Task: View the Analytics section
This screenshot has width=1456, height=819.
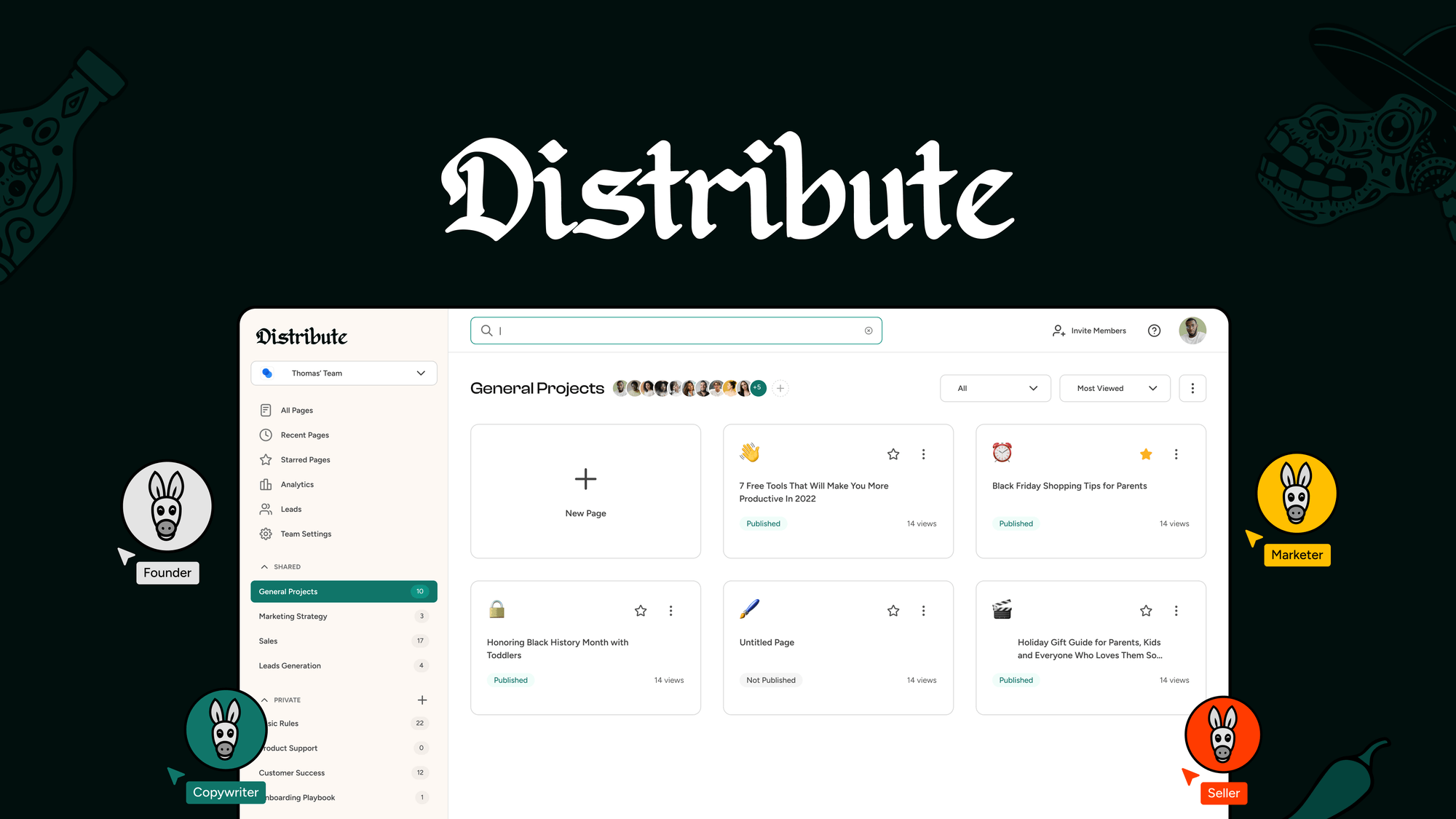Action: (x=296, y=484)
